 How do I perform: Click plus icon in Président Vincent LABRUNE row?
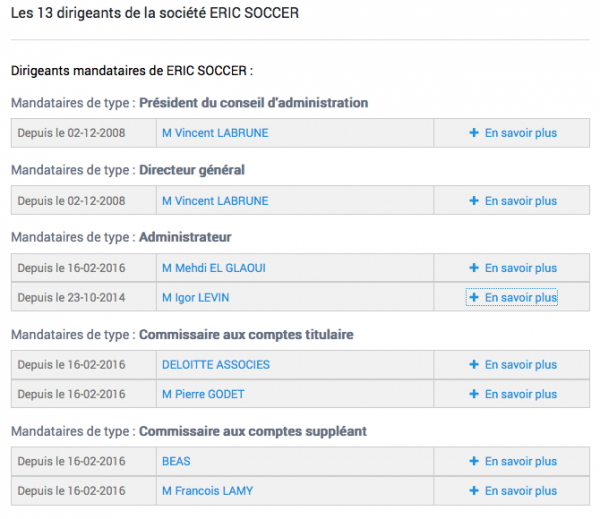point(474,133)
